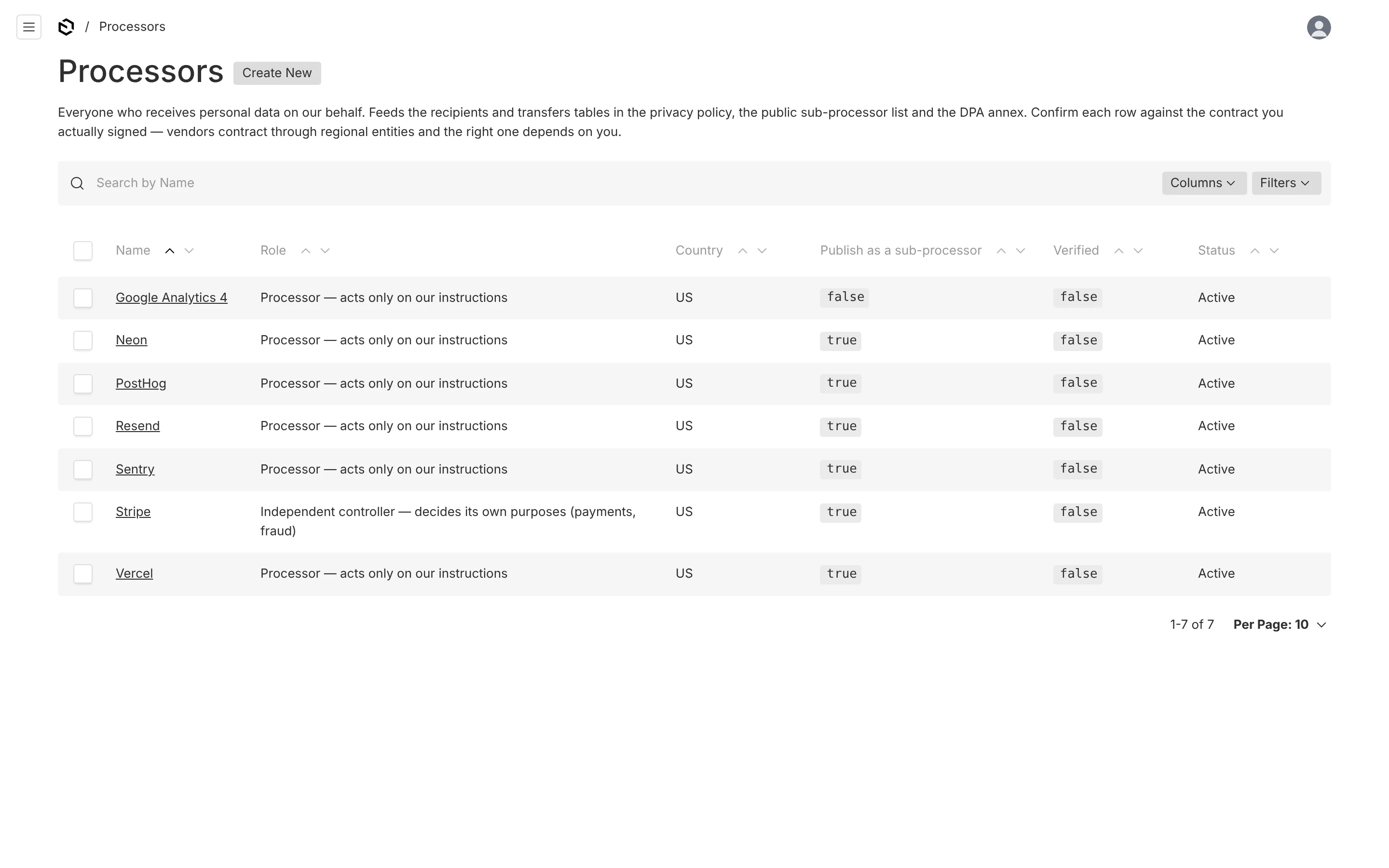
Task: Check the PostHog row checkbox
Action: point(82,383)
